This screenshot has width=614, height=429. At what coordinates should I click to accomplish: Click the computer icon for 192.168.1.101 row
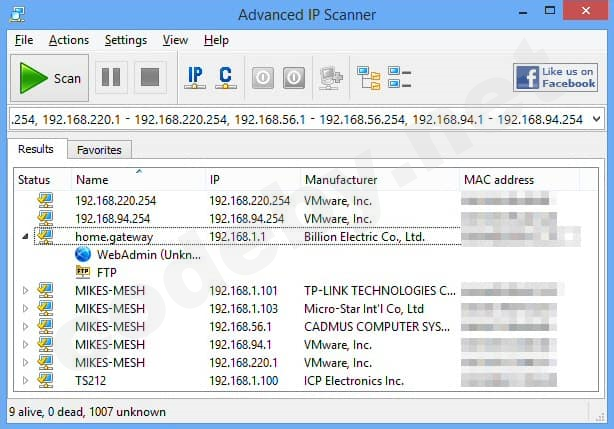point(45,290)
